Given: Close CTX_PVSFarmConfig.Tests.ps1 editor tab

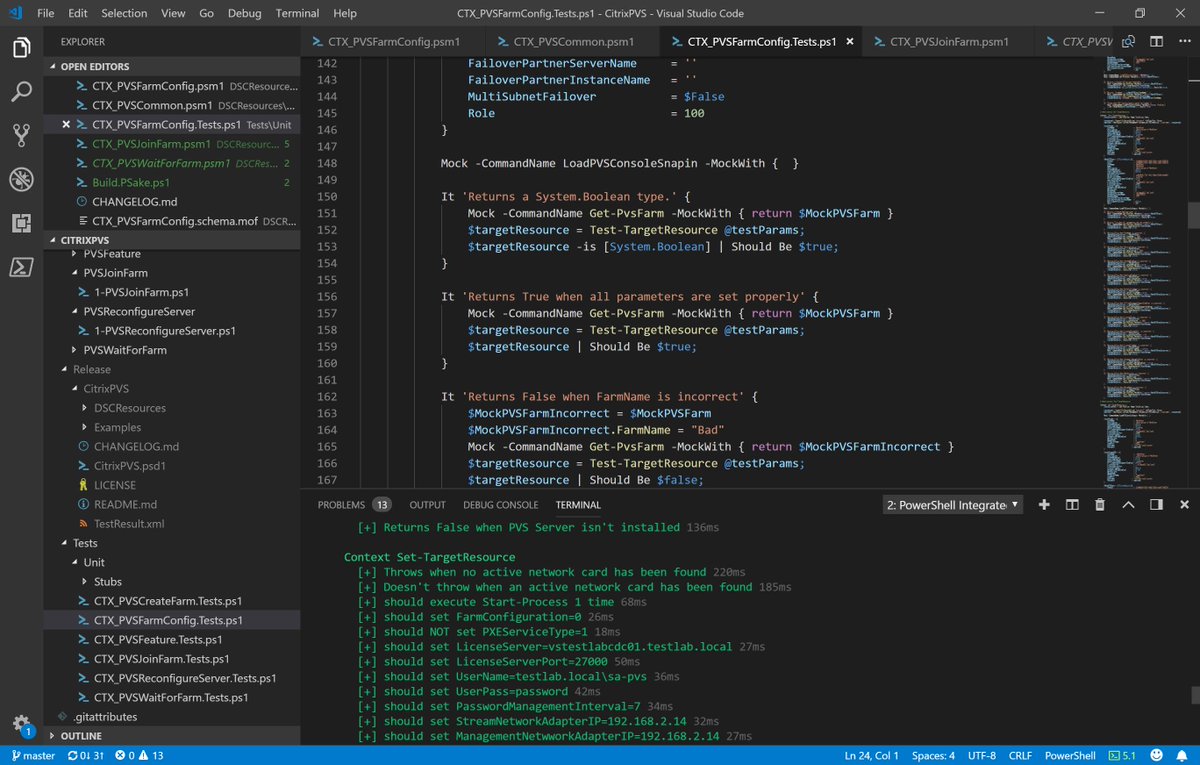Looking at the screenshot, I should point(850,42).
